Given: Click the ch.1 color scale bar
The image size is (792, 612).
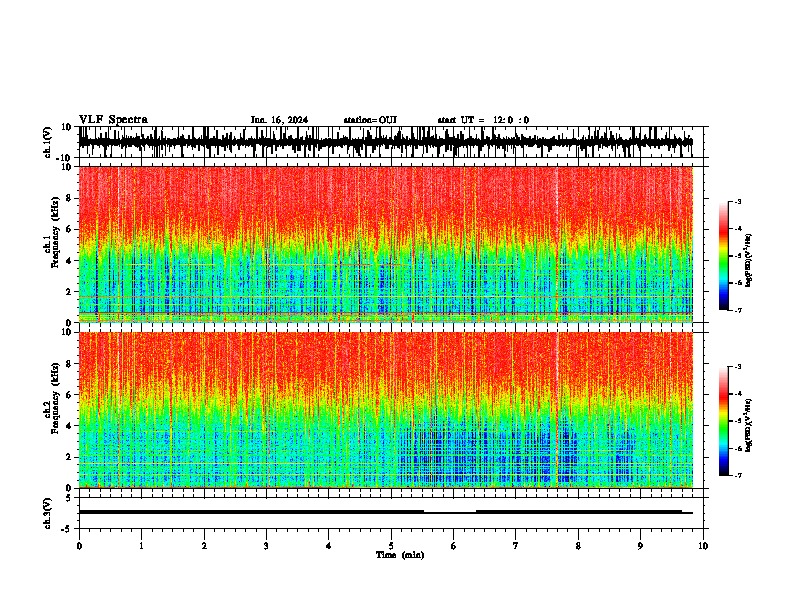Looking at the screenshot, I should point(724,256).
